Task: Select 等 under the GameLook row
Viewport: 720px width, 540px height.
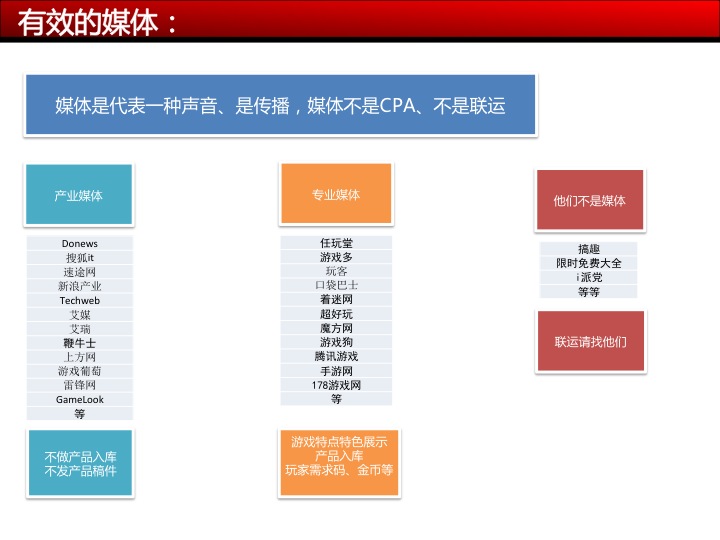Action: (80, 414)
